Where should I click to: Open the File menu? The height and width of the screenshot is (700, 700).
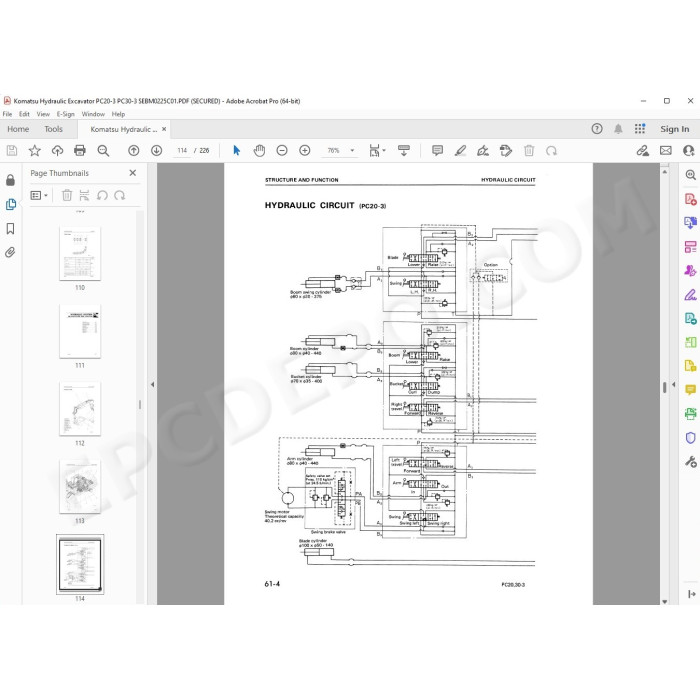[8, 114]
